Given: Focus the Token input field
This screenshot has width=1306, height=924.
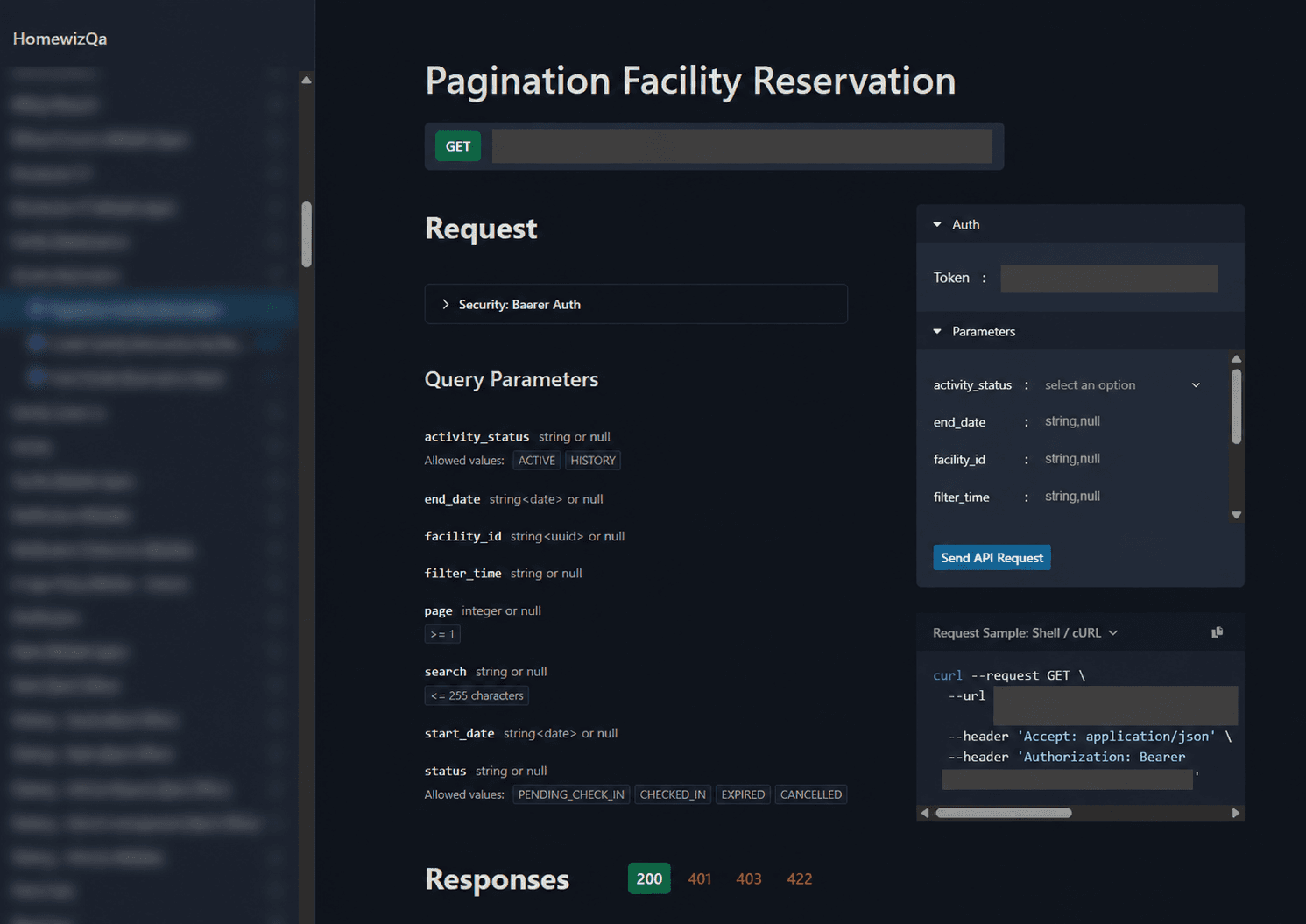Looking at the screenshot, I should point(1109,278).
